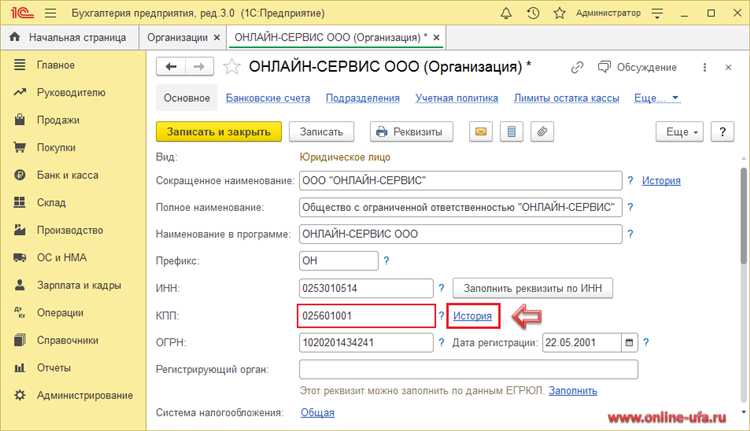Viewport: 750px width, 431px height.
Task: Click the document list icon button
Action: point(511,132)
